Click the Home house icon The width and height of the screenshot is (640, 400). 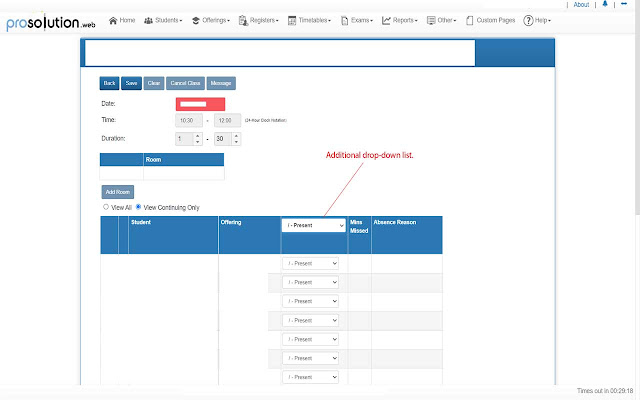(113, 20)
